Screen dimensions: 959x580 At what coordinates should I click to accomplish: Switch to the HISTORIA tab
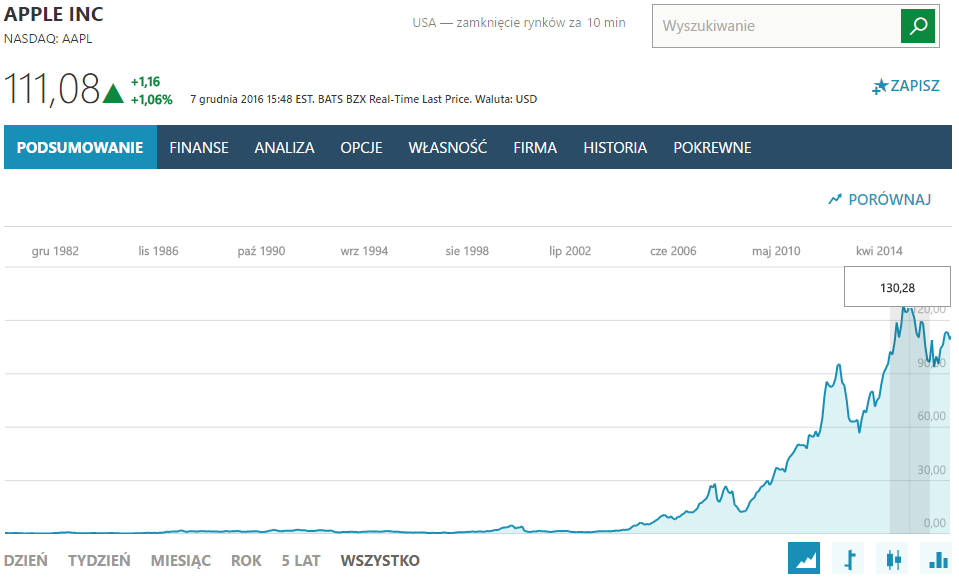pyautogui.click(x=615, y=147)
